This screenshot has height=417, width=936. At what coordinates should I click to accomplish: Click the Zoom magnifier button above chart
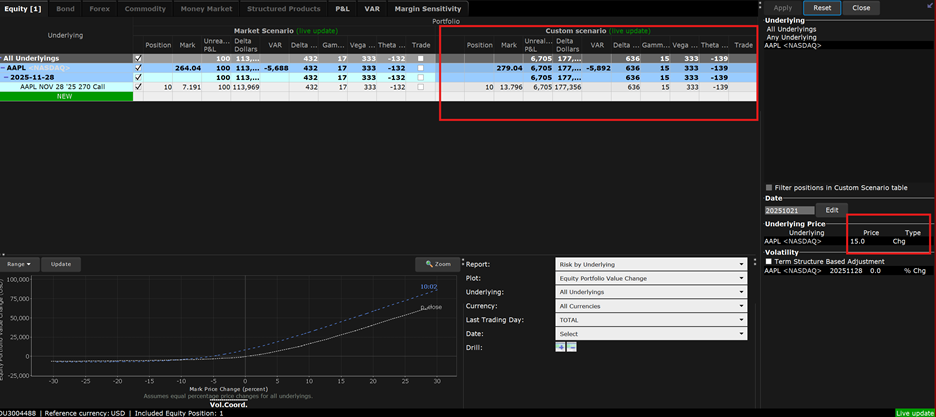(437, 264)
